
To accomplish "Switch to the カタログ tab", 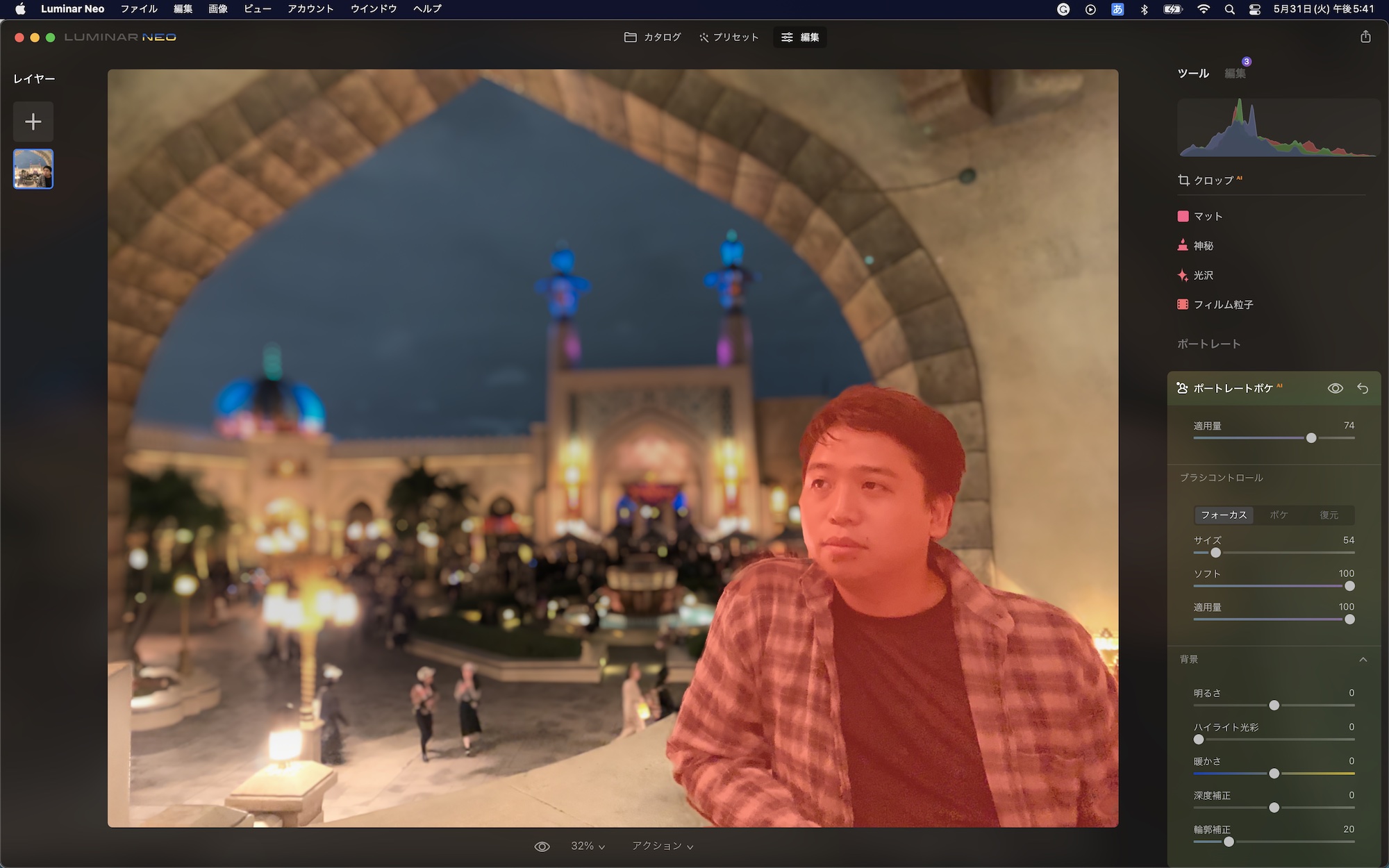I will tap(653, 37).
